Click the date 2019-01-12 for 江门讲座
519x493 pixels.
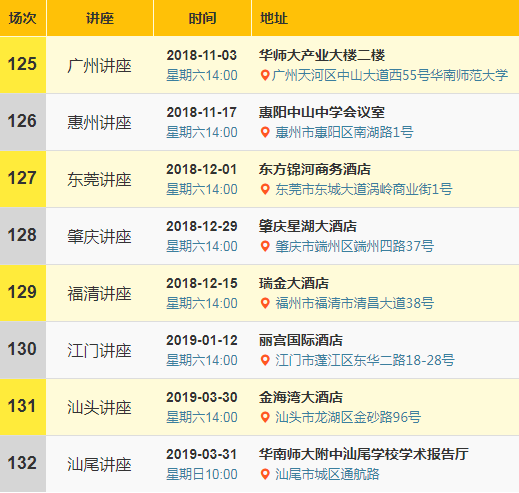(202, 340)
